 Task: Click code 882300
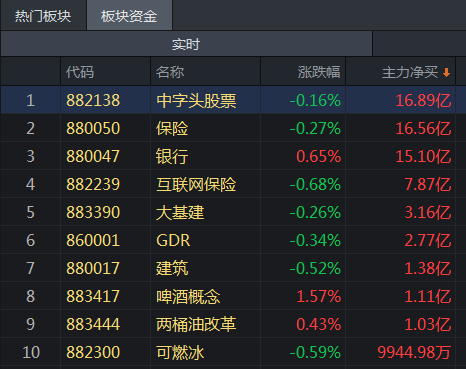(x=93, y=352)
